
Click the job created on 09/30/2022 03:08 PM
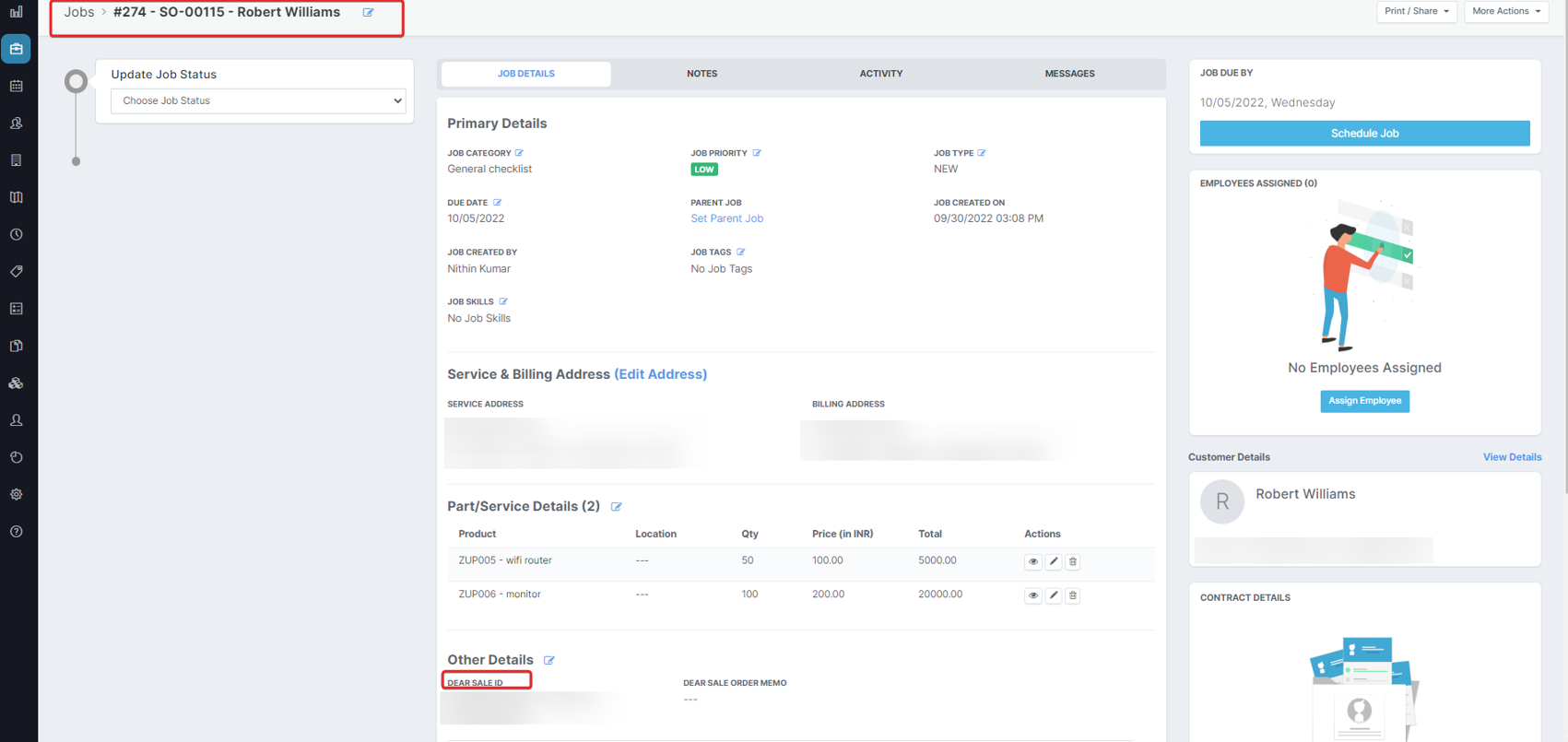(x=988, y=218)
